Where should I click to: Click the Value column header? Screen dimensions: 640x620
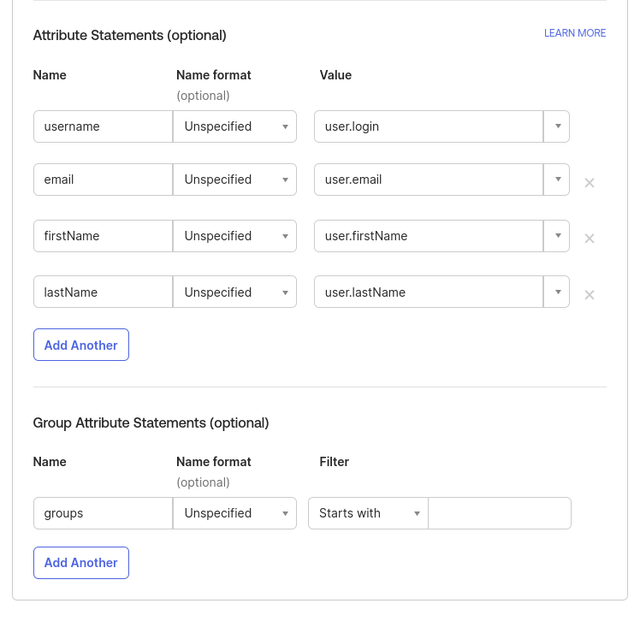pyautogui.click(x=336, y=75)
